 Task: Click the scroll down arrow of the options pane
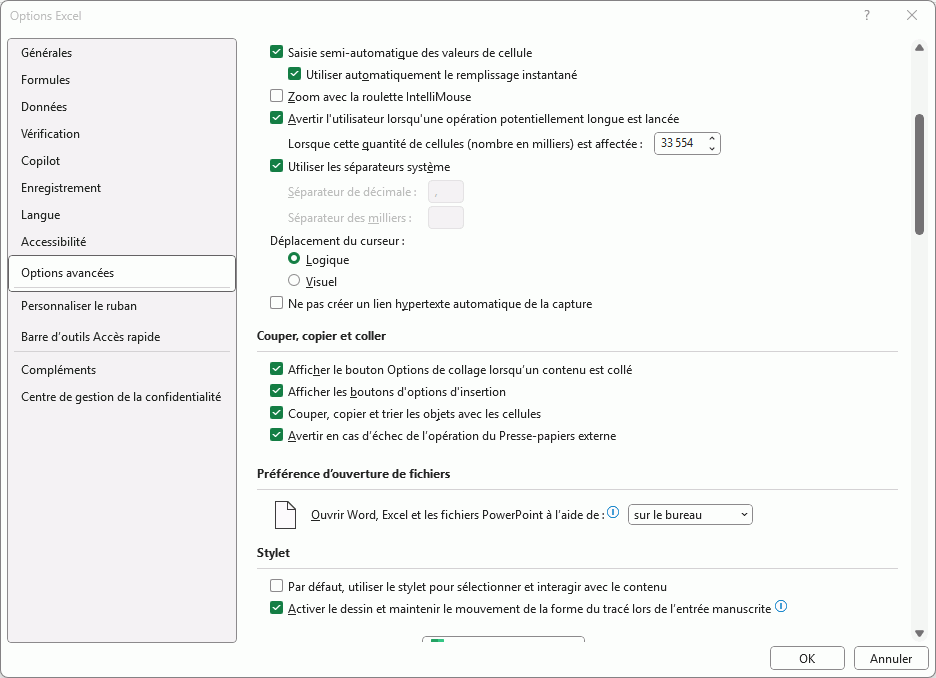[x=919, y=633]
